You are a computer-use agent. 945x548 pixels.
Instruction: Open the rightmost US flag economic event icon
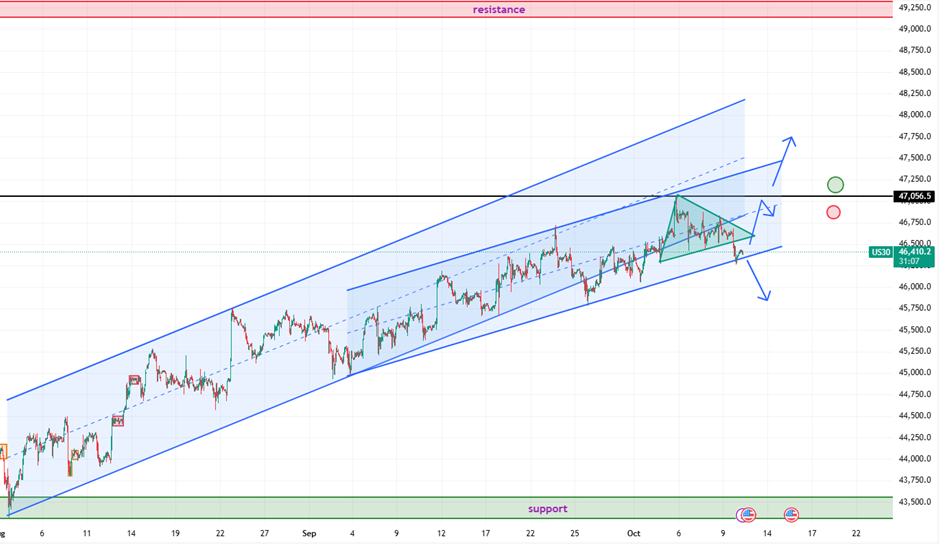pos(791,515)
